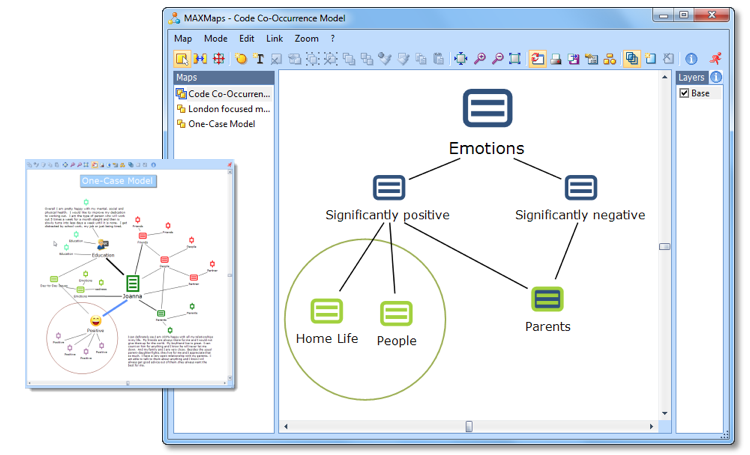The image size is (750, 455).
Task: Click the horizontal scrollbar left arrow
Action: [286, 426]
